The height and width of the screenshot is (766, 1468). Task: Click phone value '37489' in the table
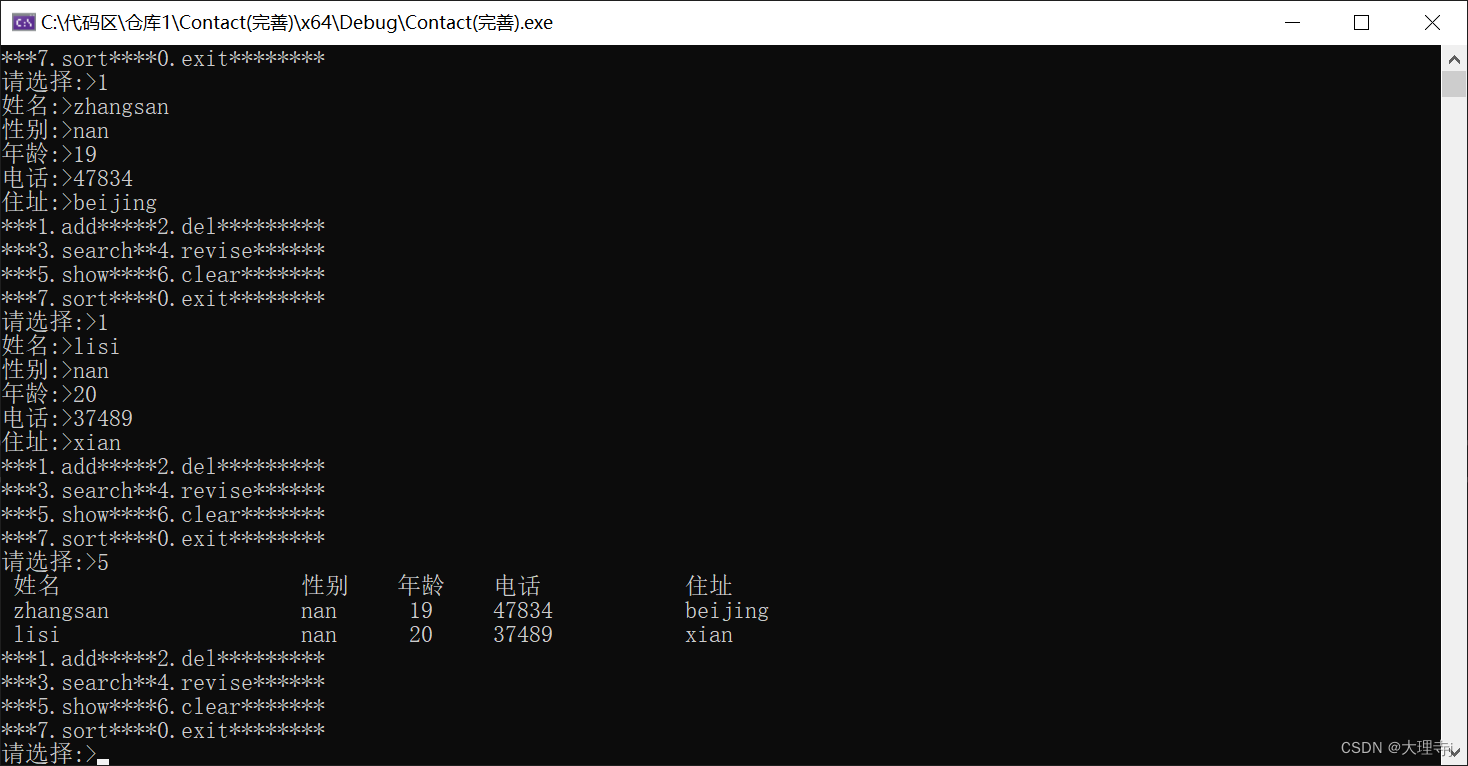[x=523, y=635]
